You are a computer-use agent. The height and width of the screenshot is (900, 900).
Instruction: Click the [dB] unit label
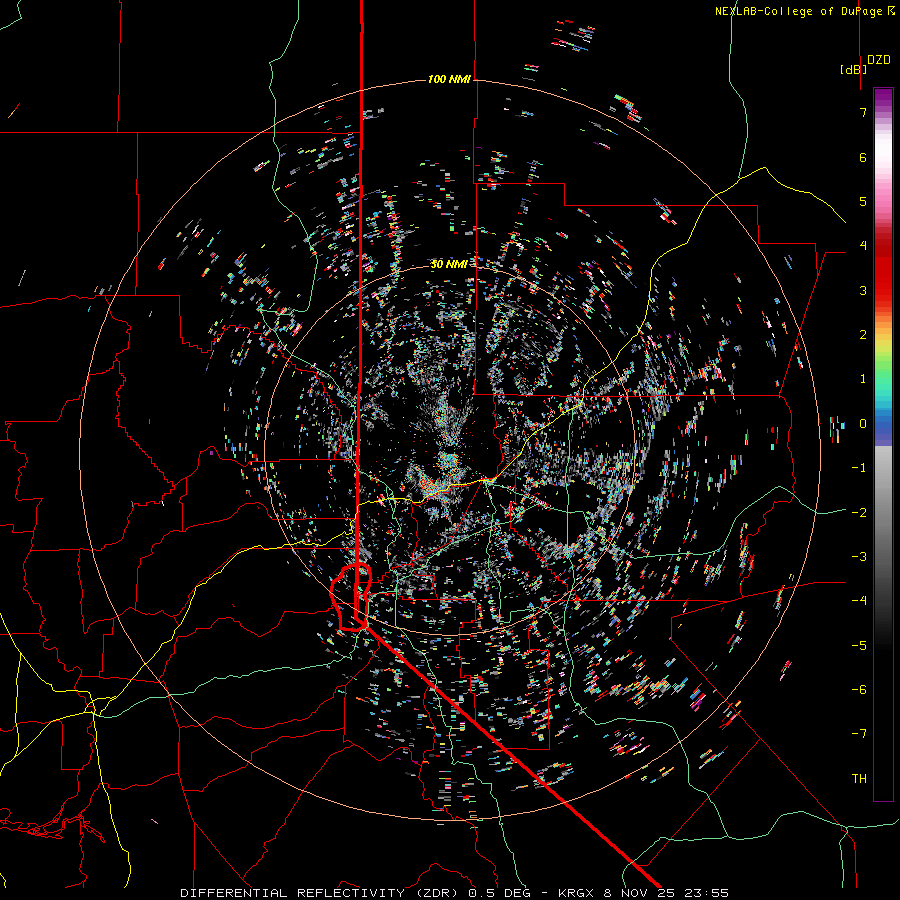point(853,69)
